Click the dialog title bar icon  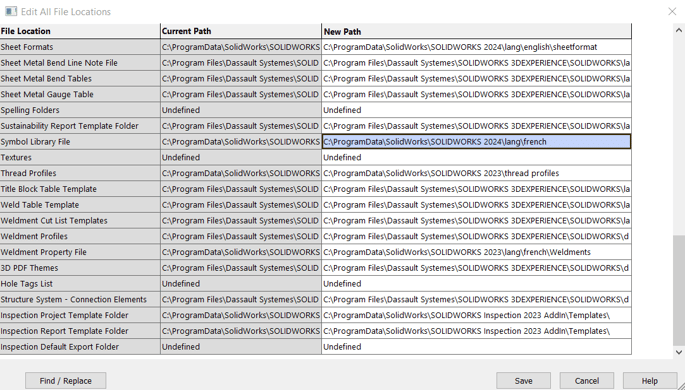point(11,11)
